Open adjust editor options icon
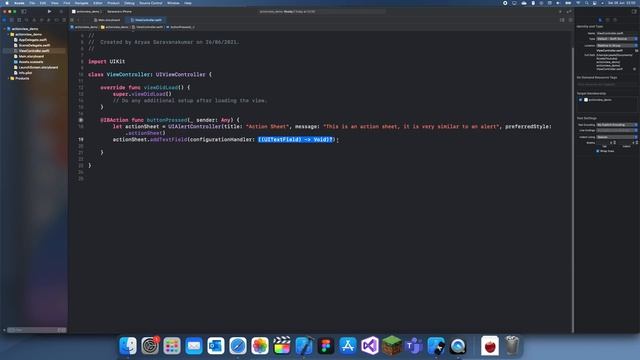The image size is (640, 360). 562,20
